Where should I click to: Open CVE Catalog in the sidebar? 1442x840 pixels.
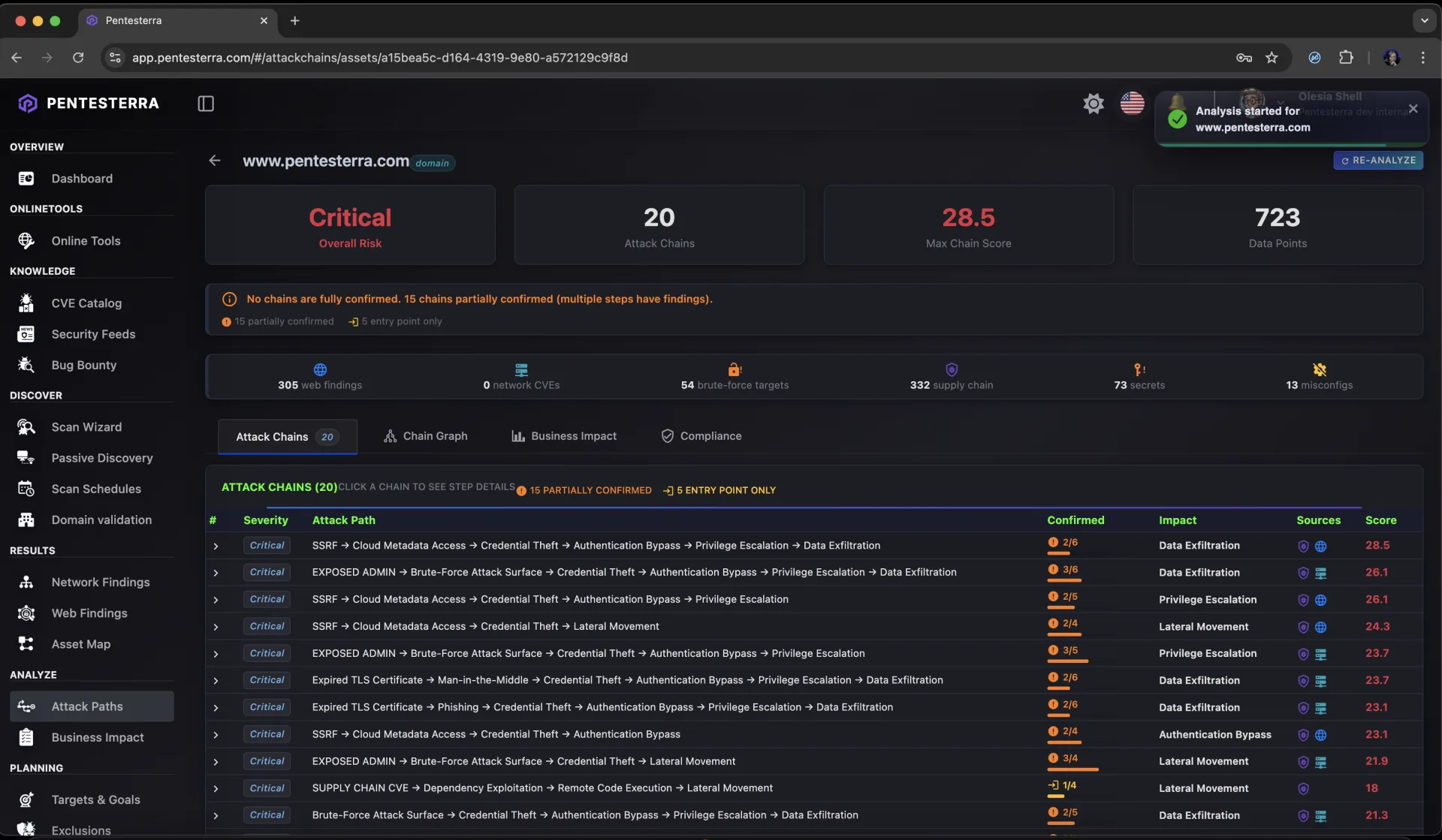tap(86, 303)
